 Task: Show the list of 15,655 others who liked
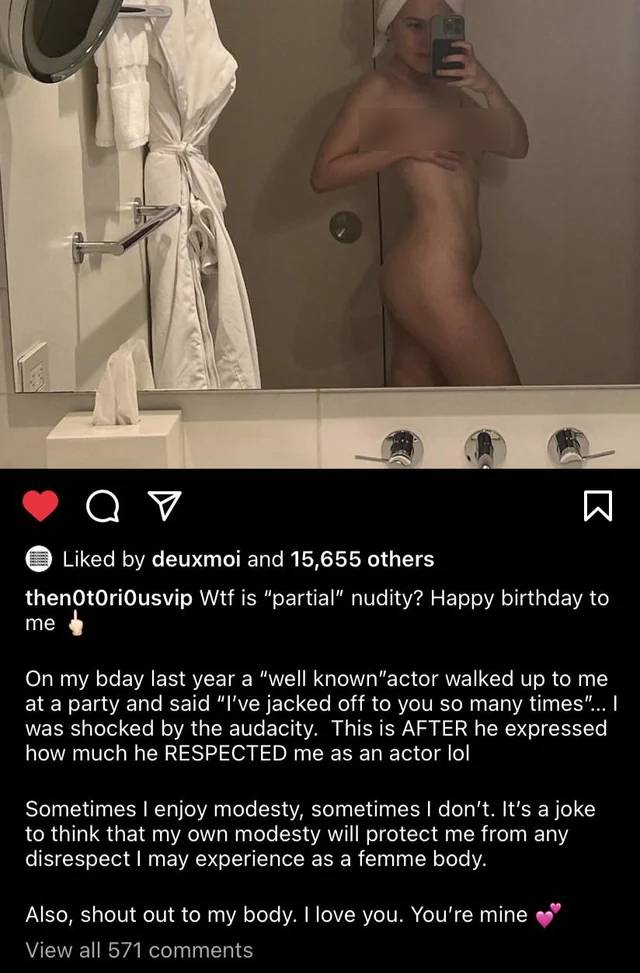(362, 560)
